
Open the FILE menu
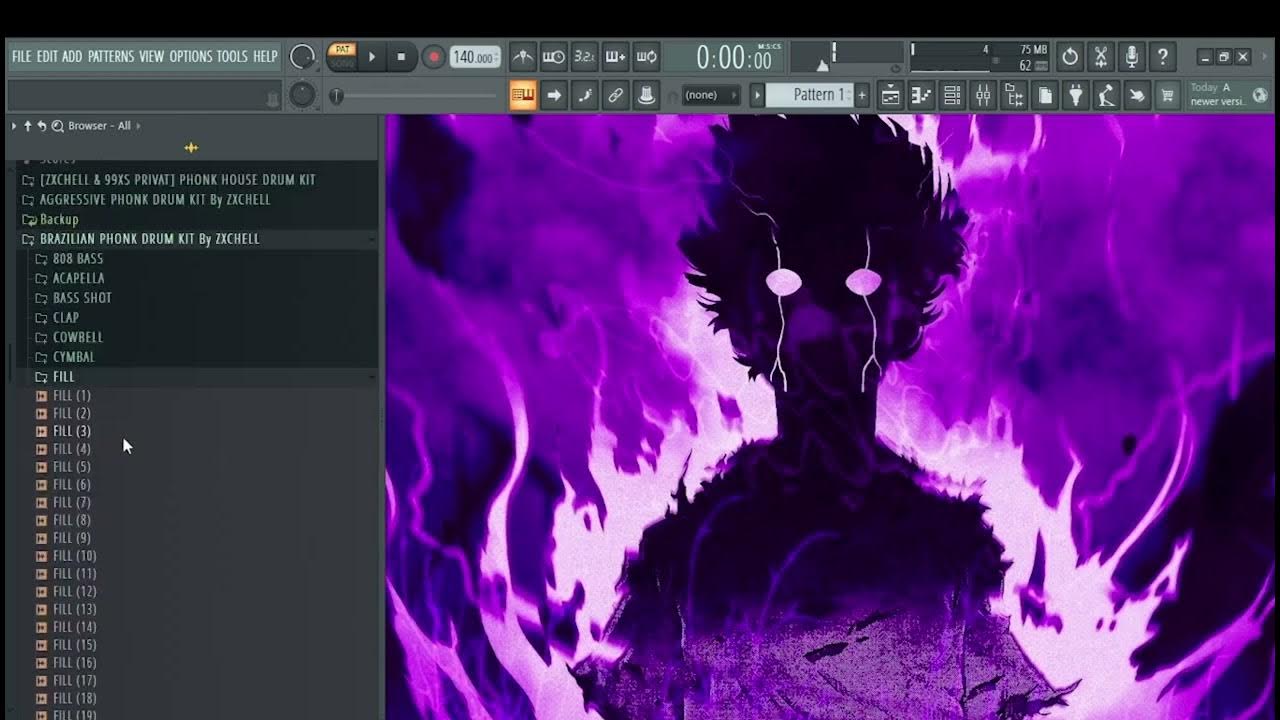(x=21, y=56)
